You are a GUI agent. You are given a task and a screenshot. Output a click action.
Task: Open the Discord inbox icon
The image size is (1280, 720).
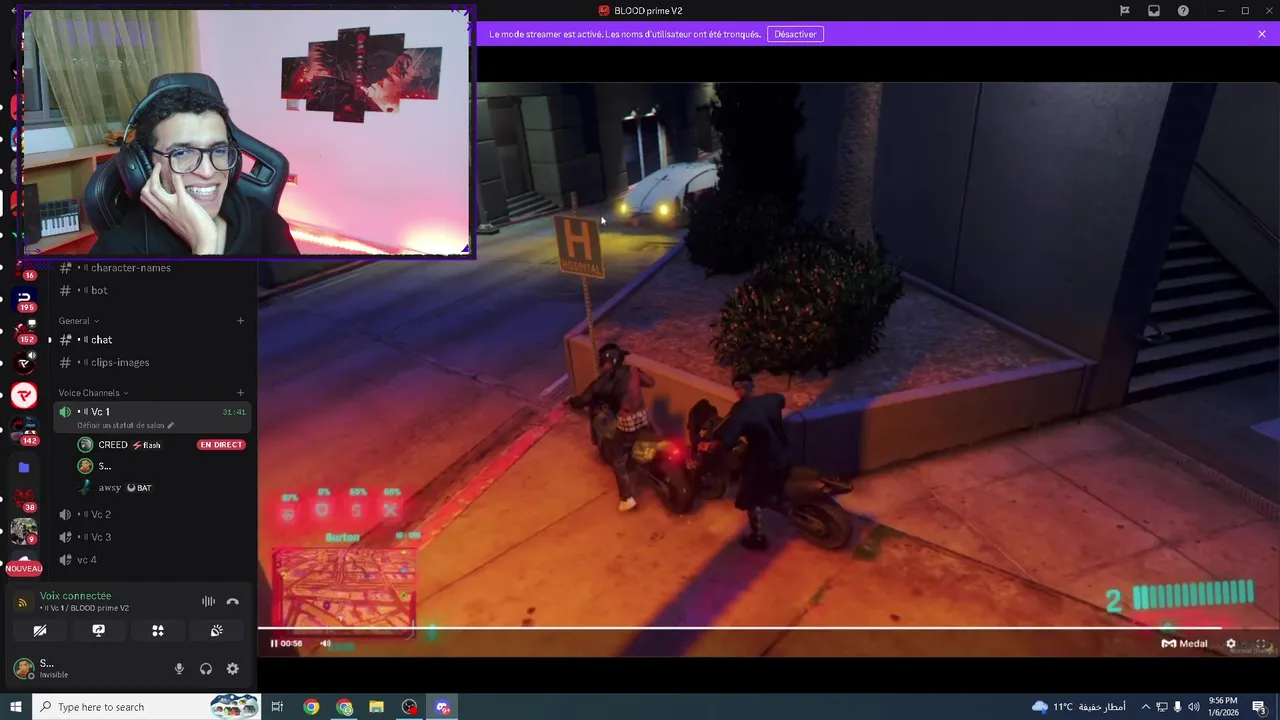pyautogui.click(x=1154, y=11)
